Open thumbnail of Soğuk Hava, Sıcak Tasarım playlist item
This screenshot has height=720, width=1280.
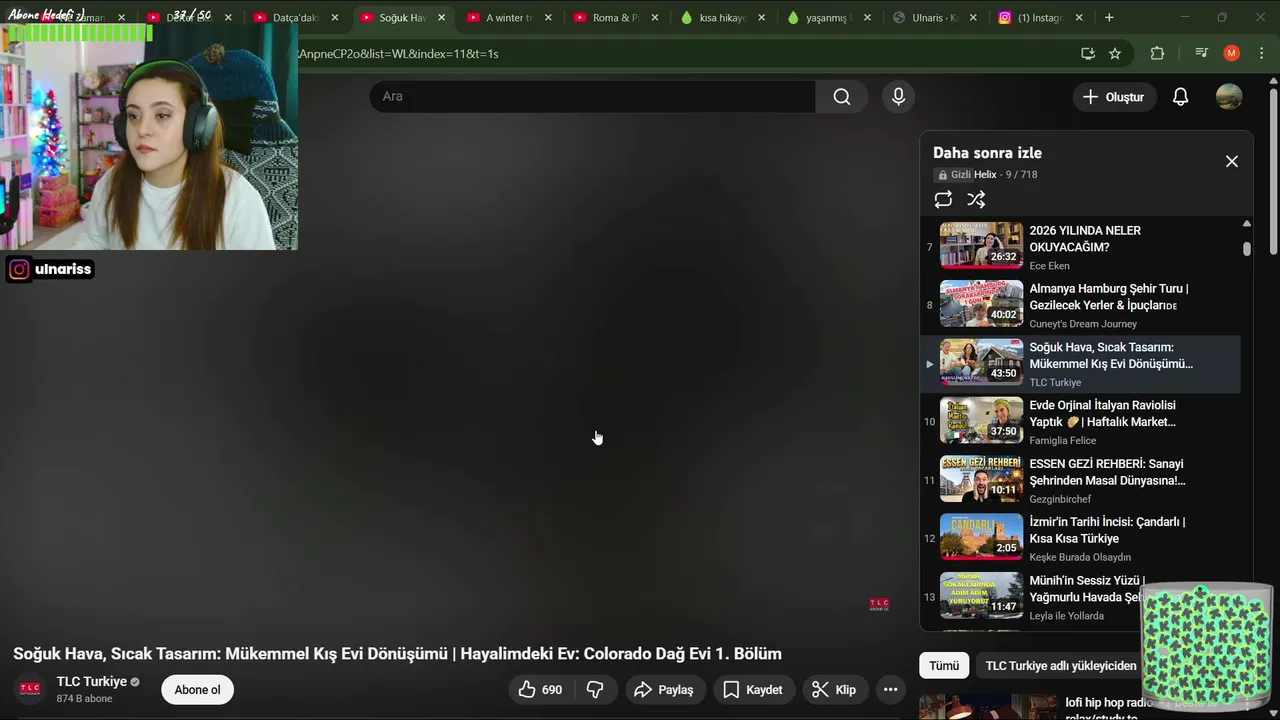(981, 362)
